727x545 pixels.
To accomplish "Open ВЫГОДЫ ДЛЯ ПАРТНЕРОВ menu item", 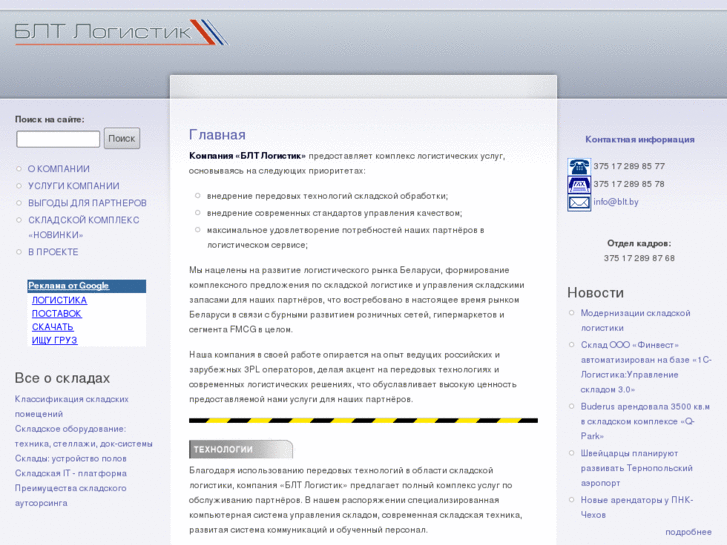I will pos(87,203).
